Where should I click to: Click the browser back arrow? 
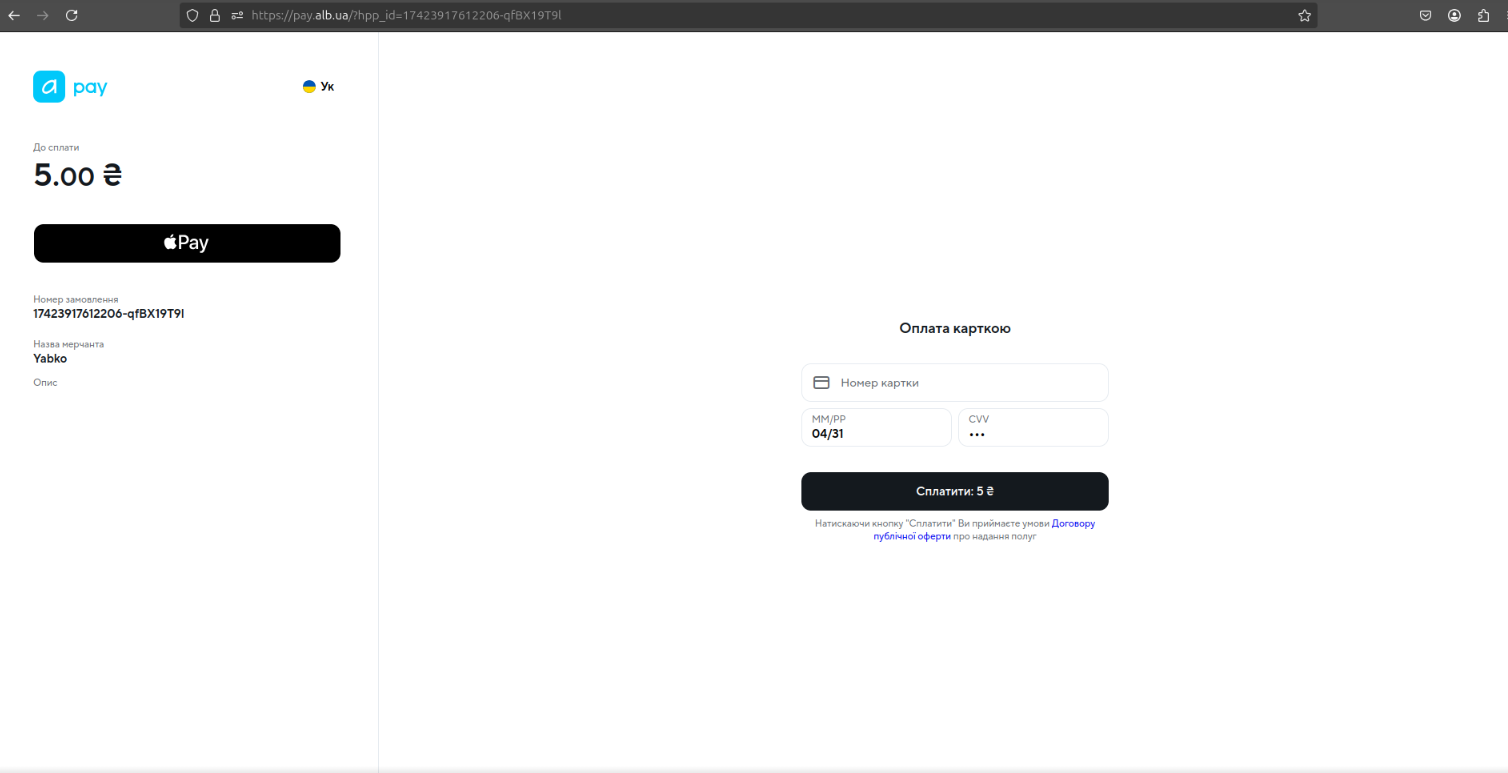pos(14,16)
